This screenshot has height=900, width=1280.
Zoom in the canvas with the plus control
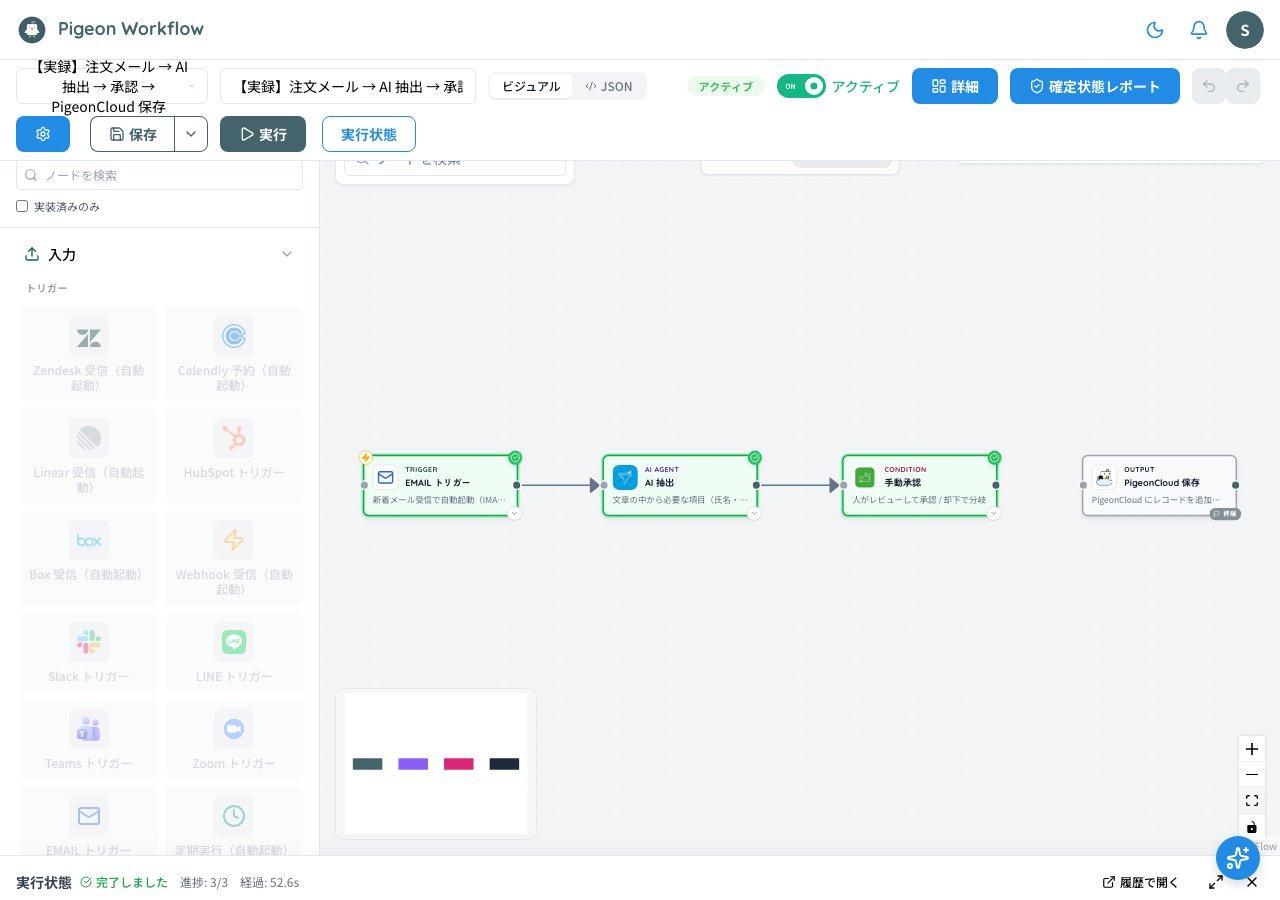[1252, 749]
